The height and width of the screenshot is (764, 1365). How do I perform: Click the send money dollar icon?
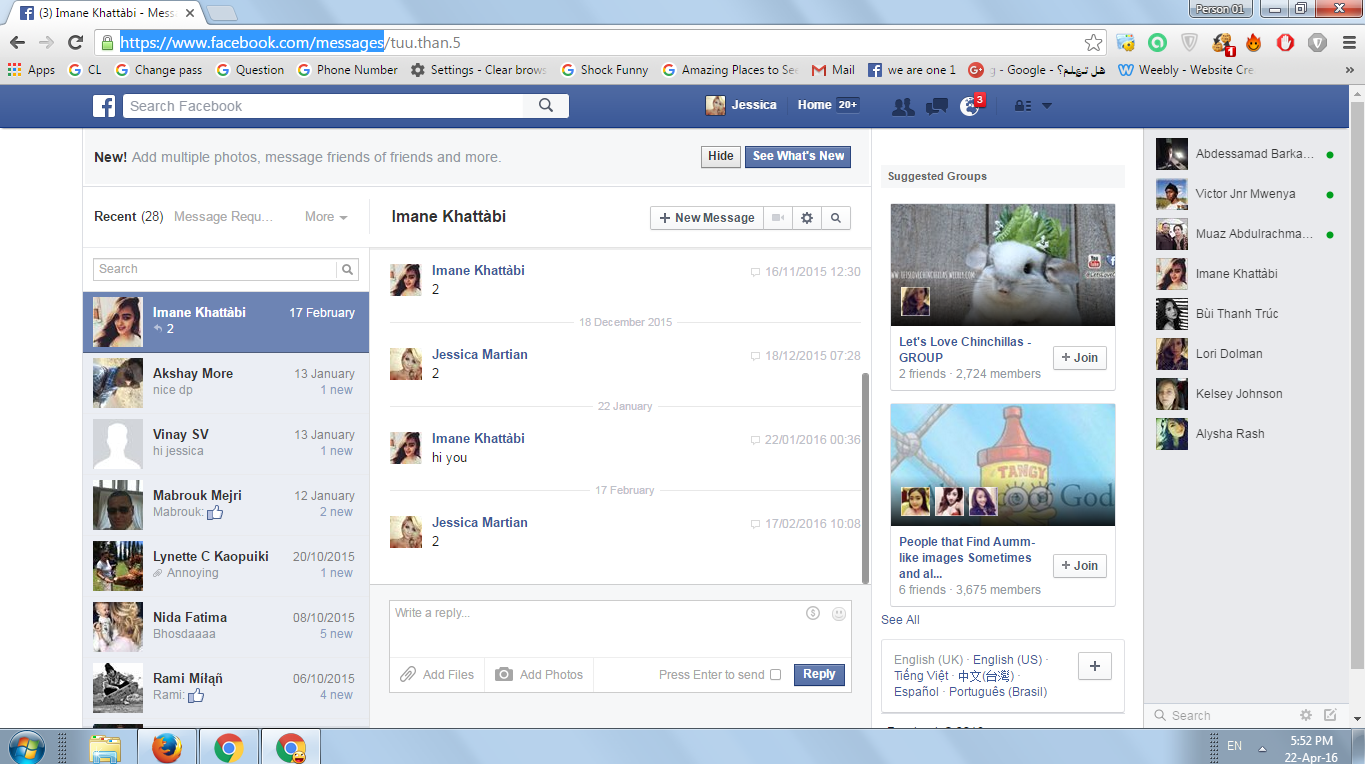pyautogui.click(x=813, y=613)
